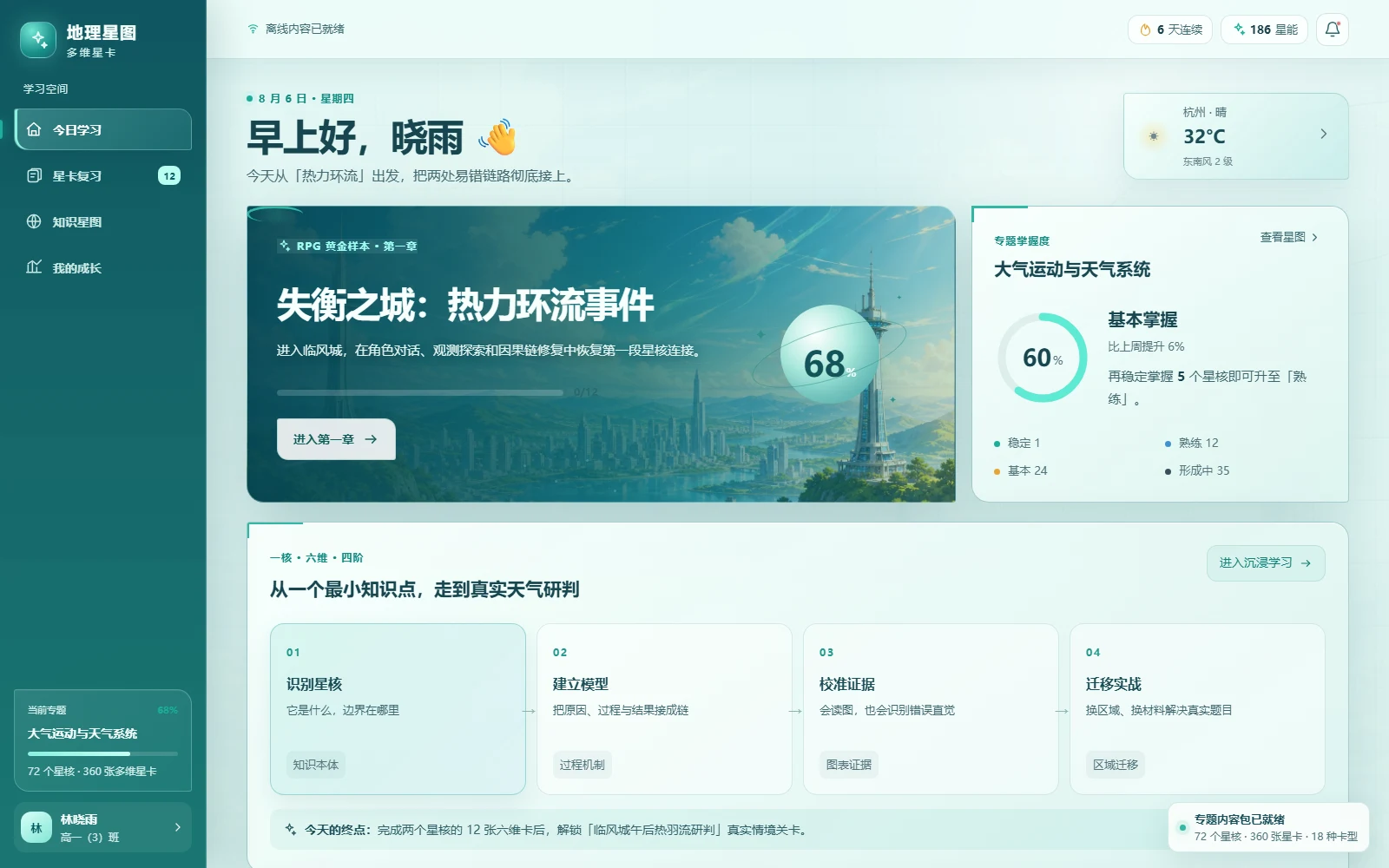Click the chapter progress bar in banner

[x=420, y=392]
